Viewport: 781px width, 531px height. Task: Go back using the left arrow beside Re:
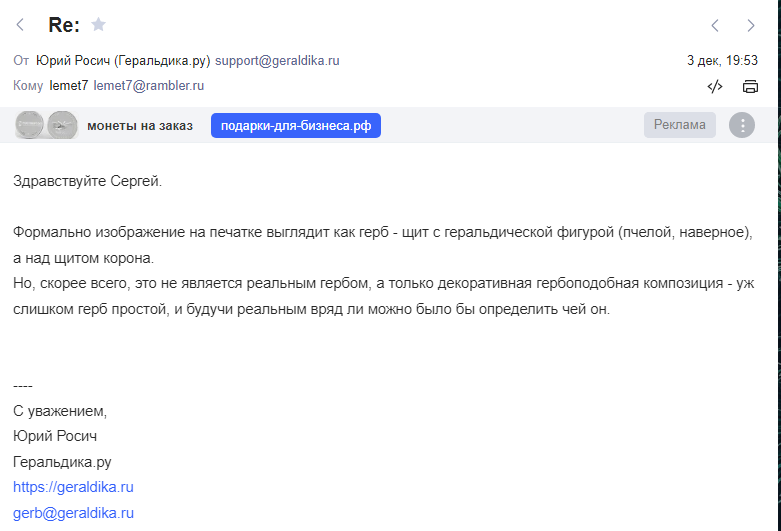point(20,24)
